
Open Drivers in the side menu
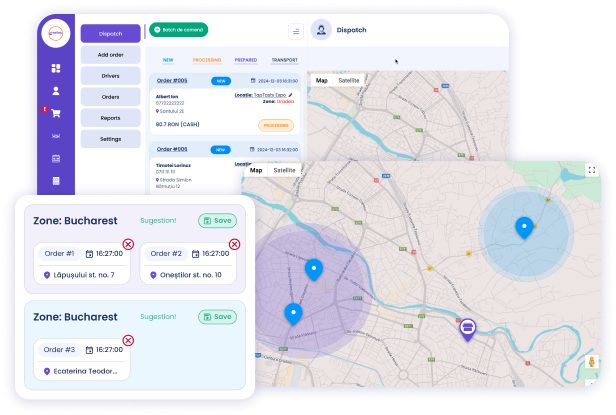coord(110,76)
